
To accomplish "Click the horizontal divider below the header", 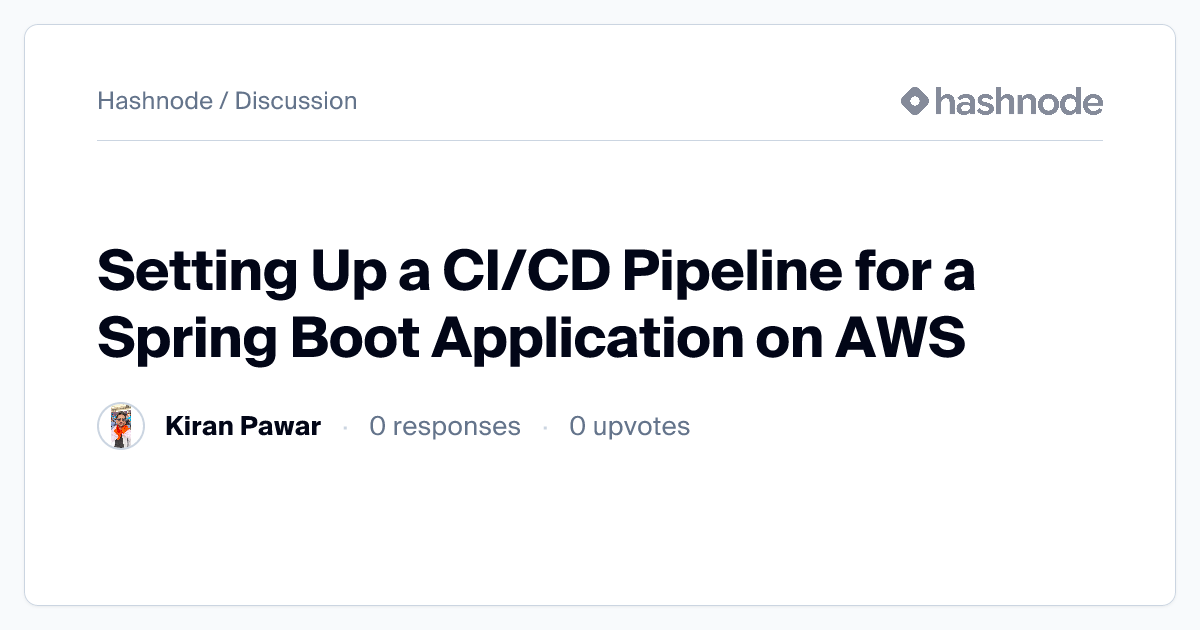I will tap(600, 141).
